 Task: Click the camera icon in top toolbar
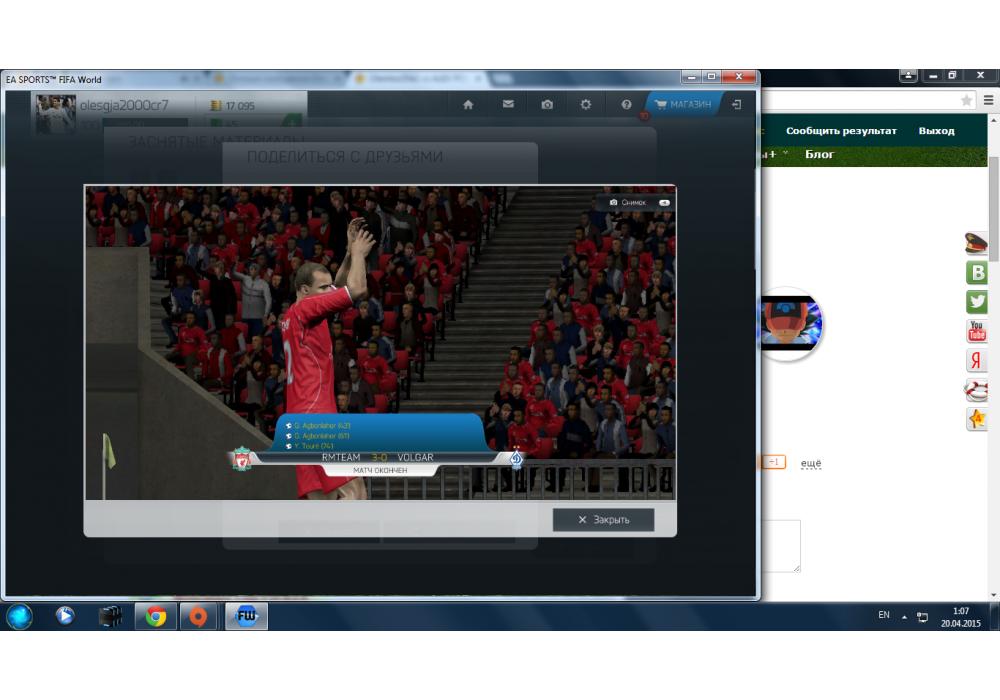pos(547,105)
